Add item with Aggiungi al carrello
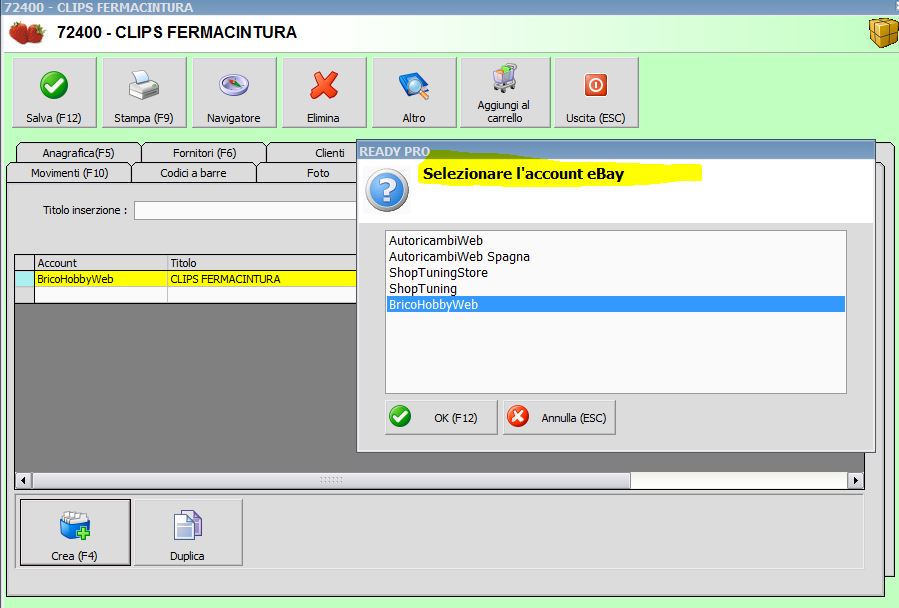899x608 pixels. [505, 92]
